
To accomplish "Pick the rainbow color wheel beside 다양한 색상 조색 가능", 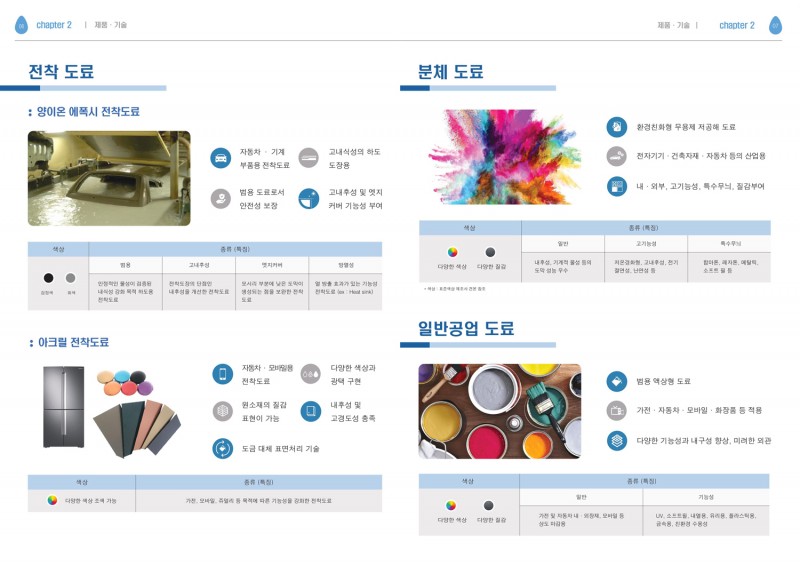I will [x=52, y=500].
